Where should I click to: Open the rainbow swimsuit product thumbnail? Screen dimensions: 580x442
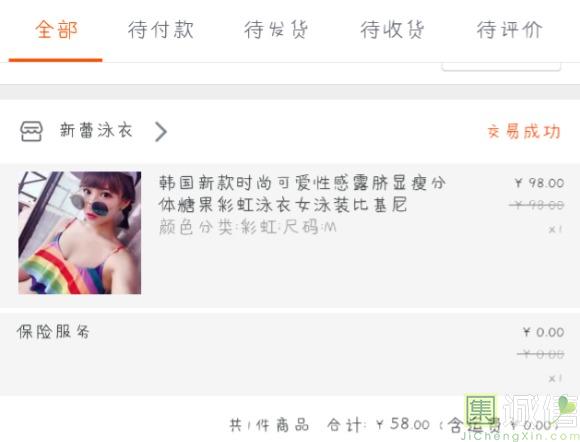coord(80,233)
